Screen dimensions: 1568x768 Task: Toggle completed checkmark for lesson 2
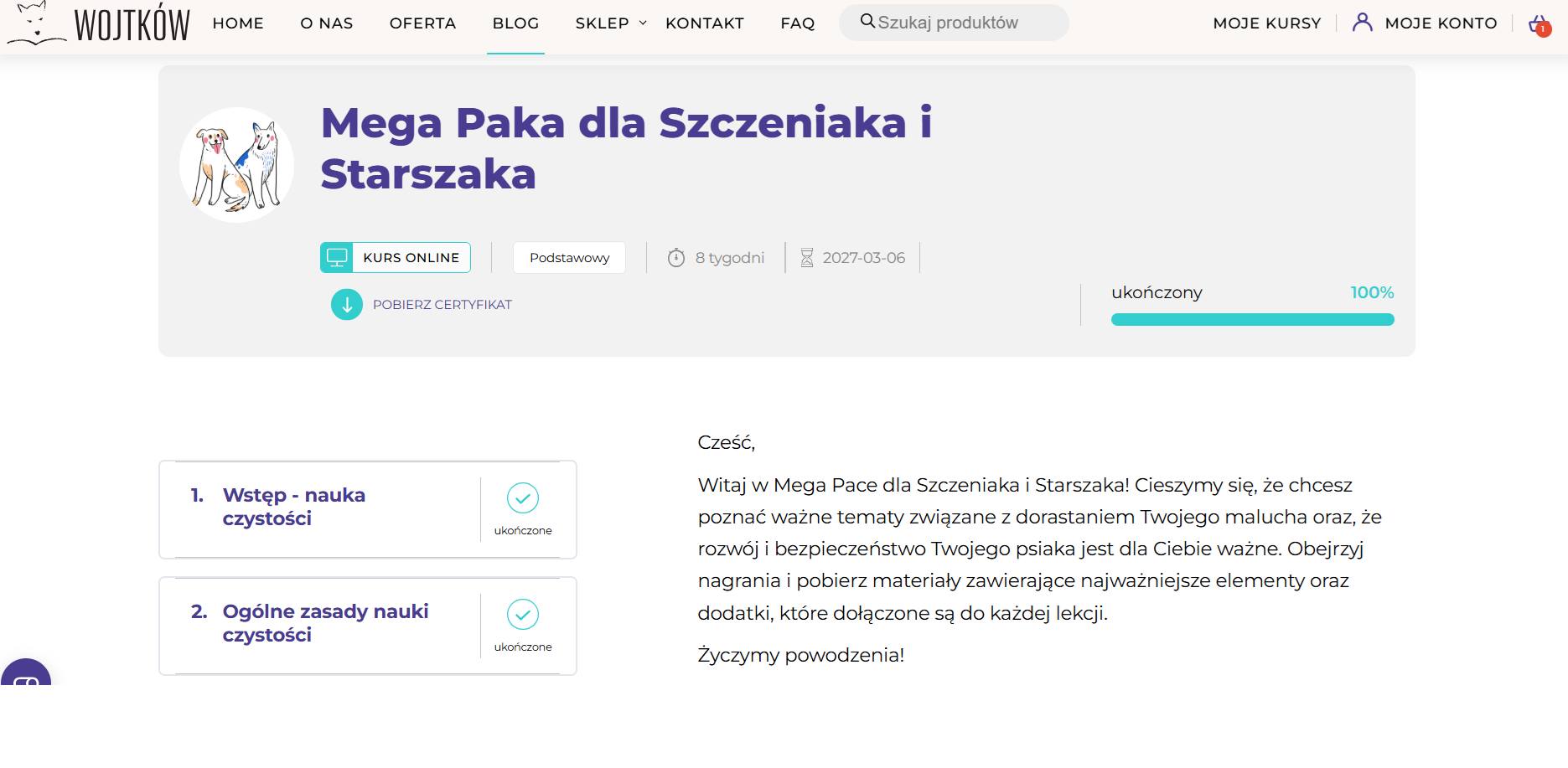(523, 615)
